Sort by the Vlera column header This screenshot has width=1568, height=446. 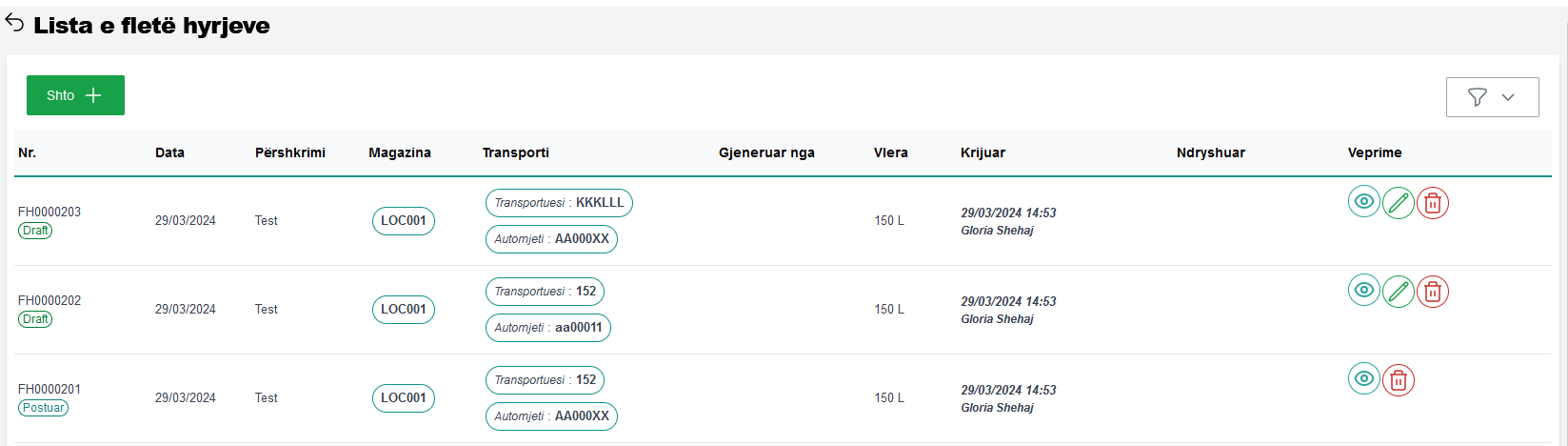(890, 152)
